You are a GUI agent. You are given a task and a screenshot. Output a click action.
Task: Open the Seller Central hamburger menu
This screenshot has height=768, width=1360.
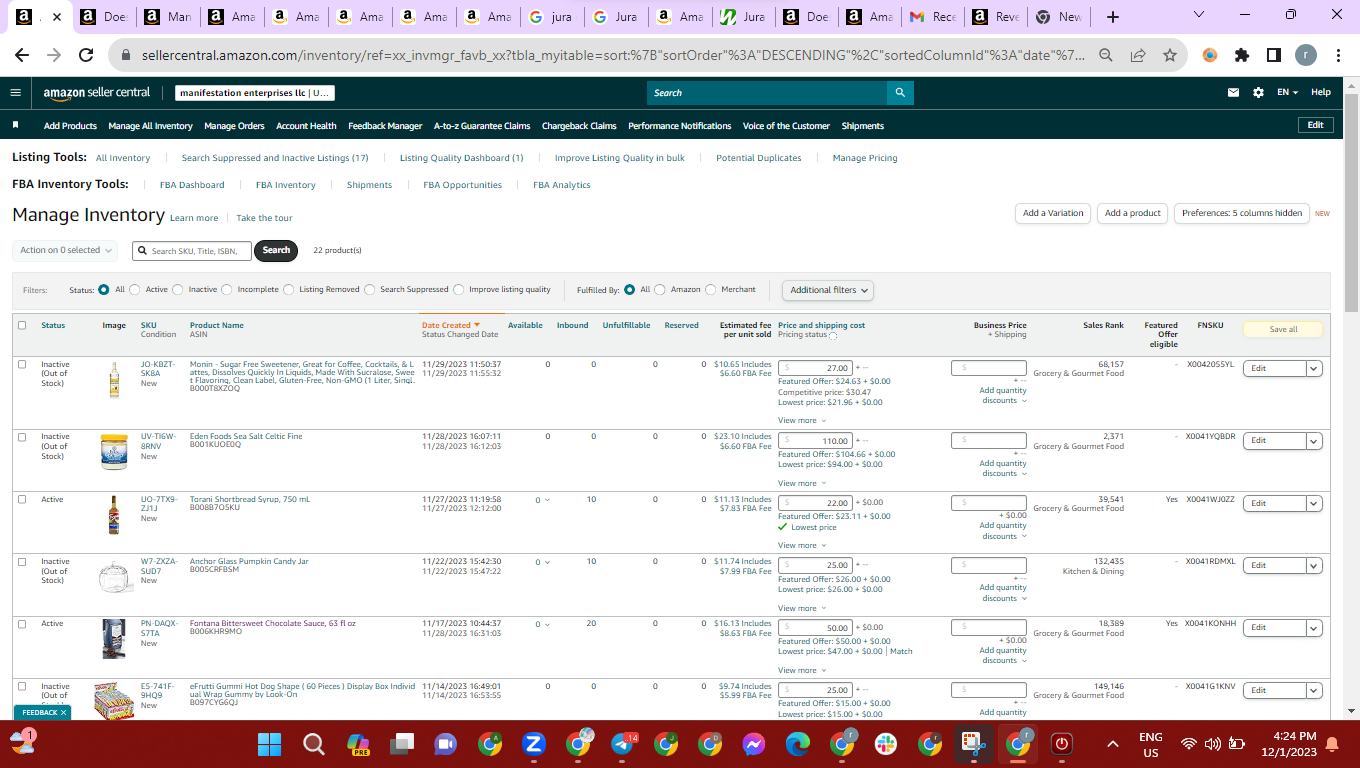pyautogui.click(x=15, y=93)
